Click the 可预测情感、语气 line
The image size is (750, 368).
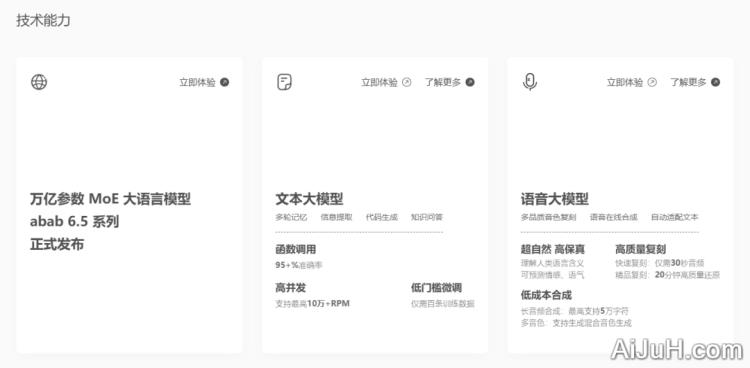[552, 275]
